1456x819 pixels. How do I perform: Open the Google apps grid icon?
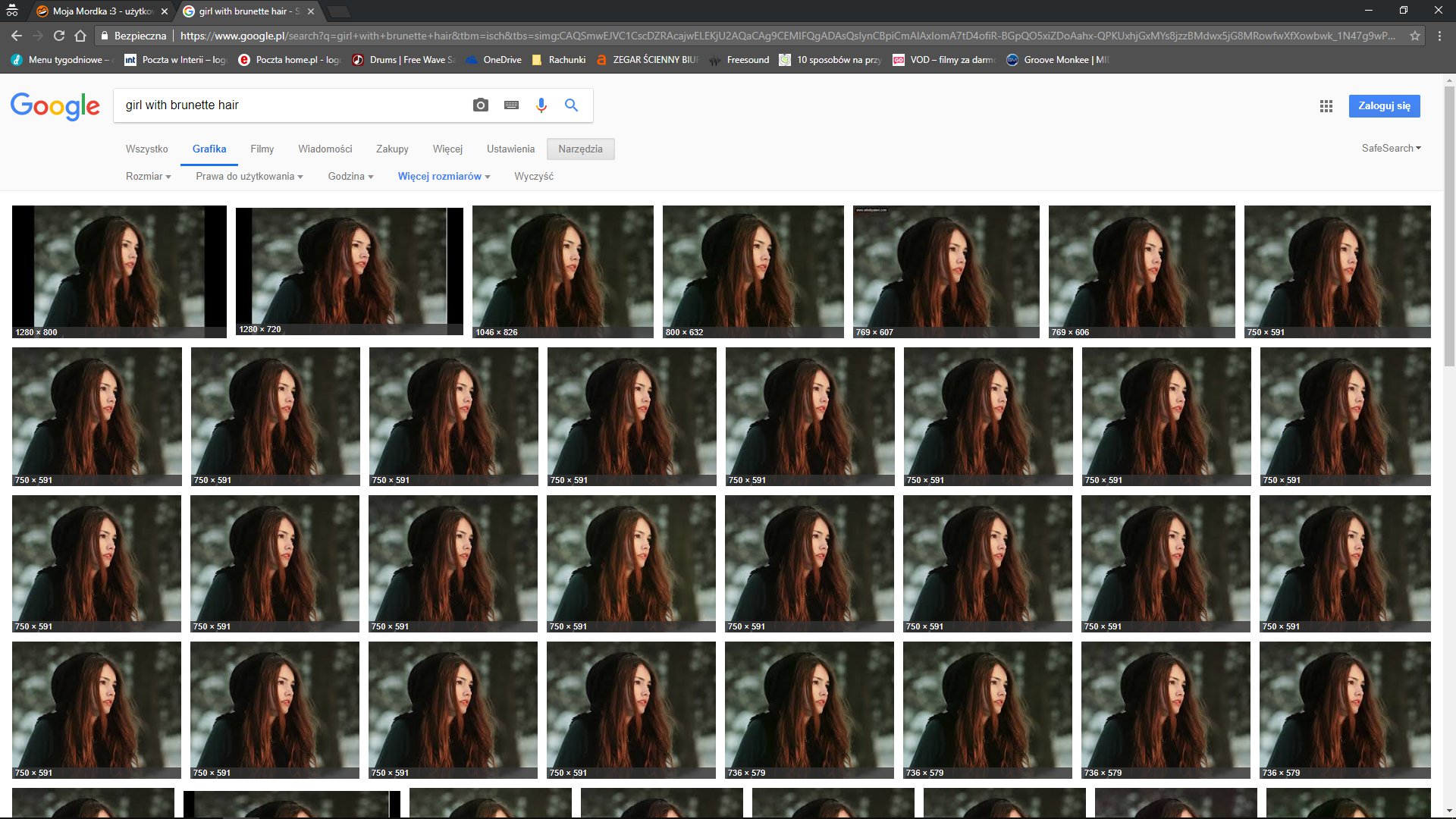[1326, 106]
